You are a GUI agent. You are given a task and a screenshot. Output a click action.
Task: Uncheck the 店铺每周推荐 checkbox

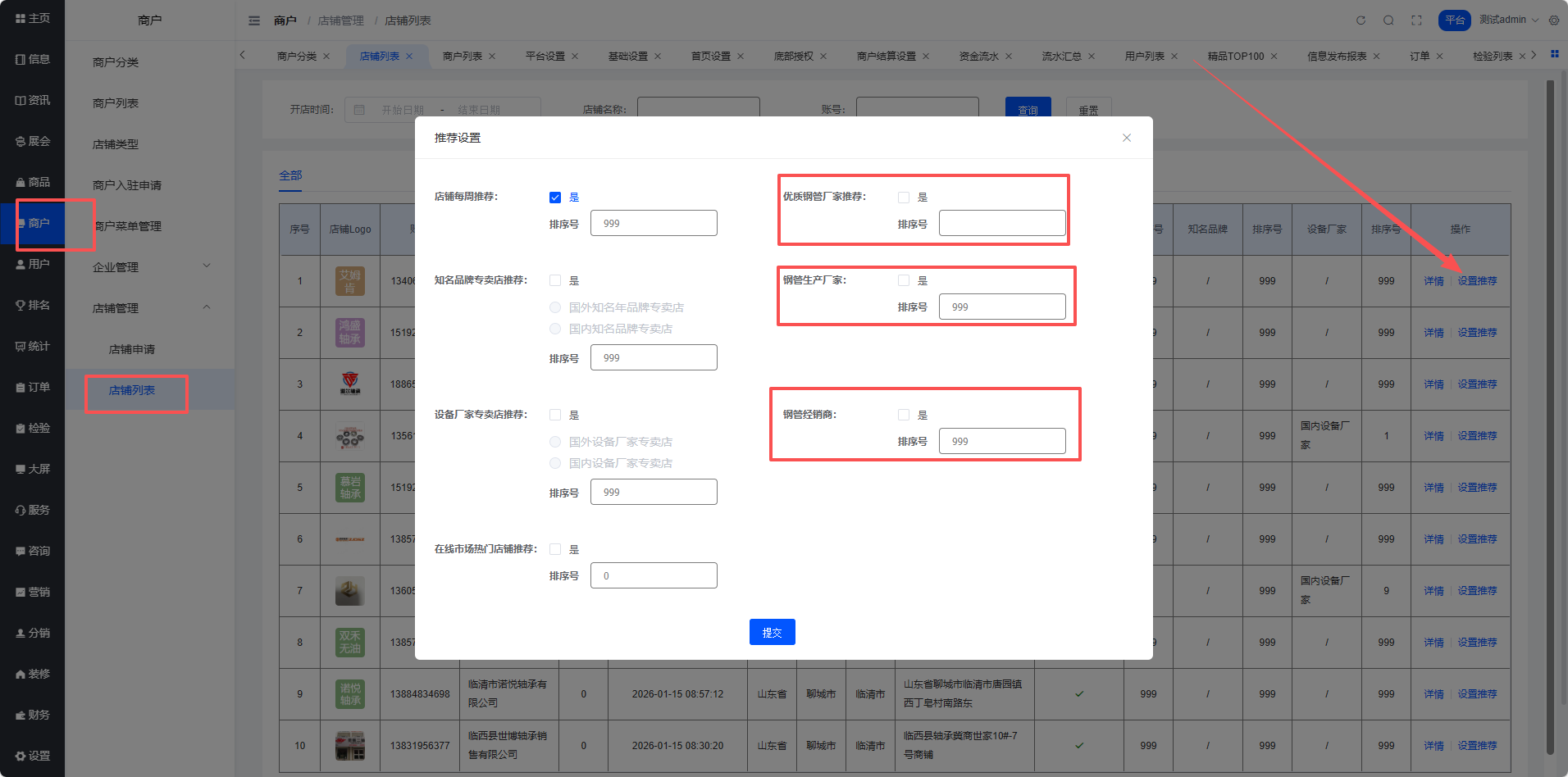coord(555,198)
